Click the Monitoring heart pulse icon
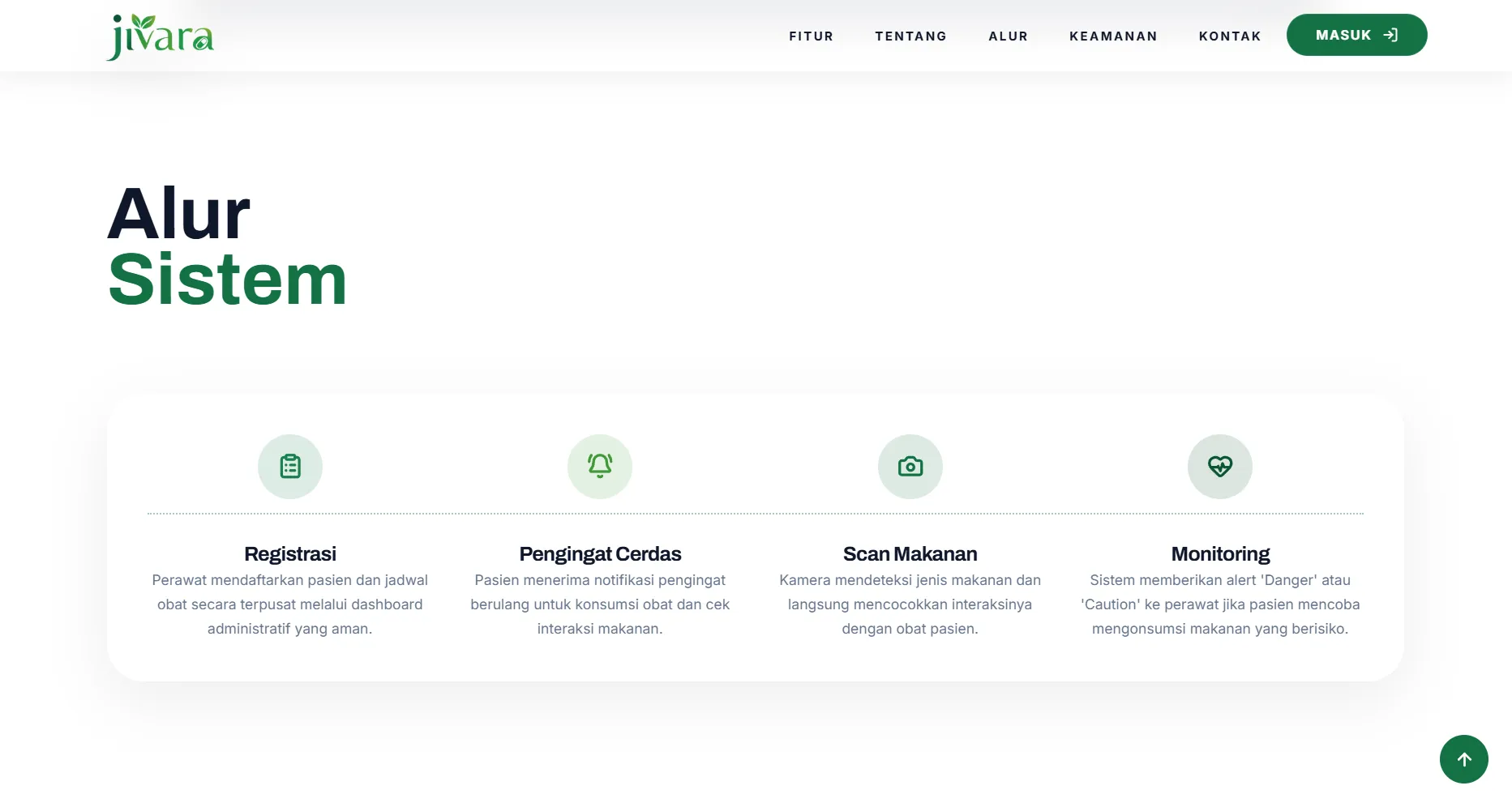 (x=1220, y=467)
